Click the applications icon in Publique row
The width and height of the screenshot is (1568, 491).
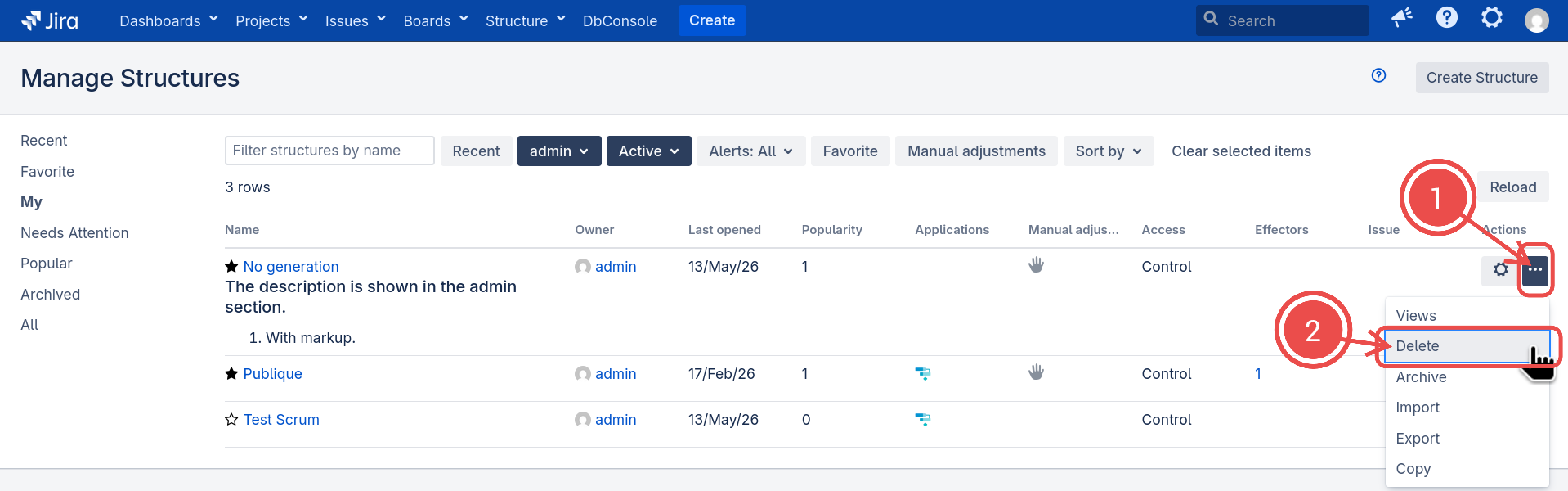click(x=923, y=374)
